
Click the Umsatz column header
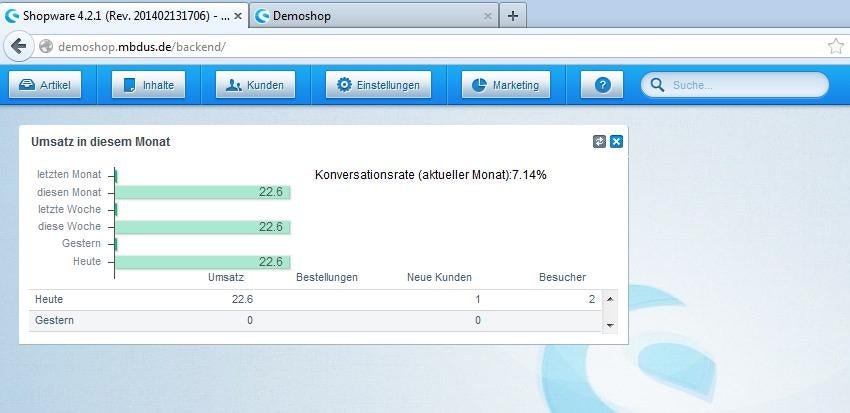point(226,277)
